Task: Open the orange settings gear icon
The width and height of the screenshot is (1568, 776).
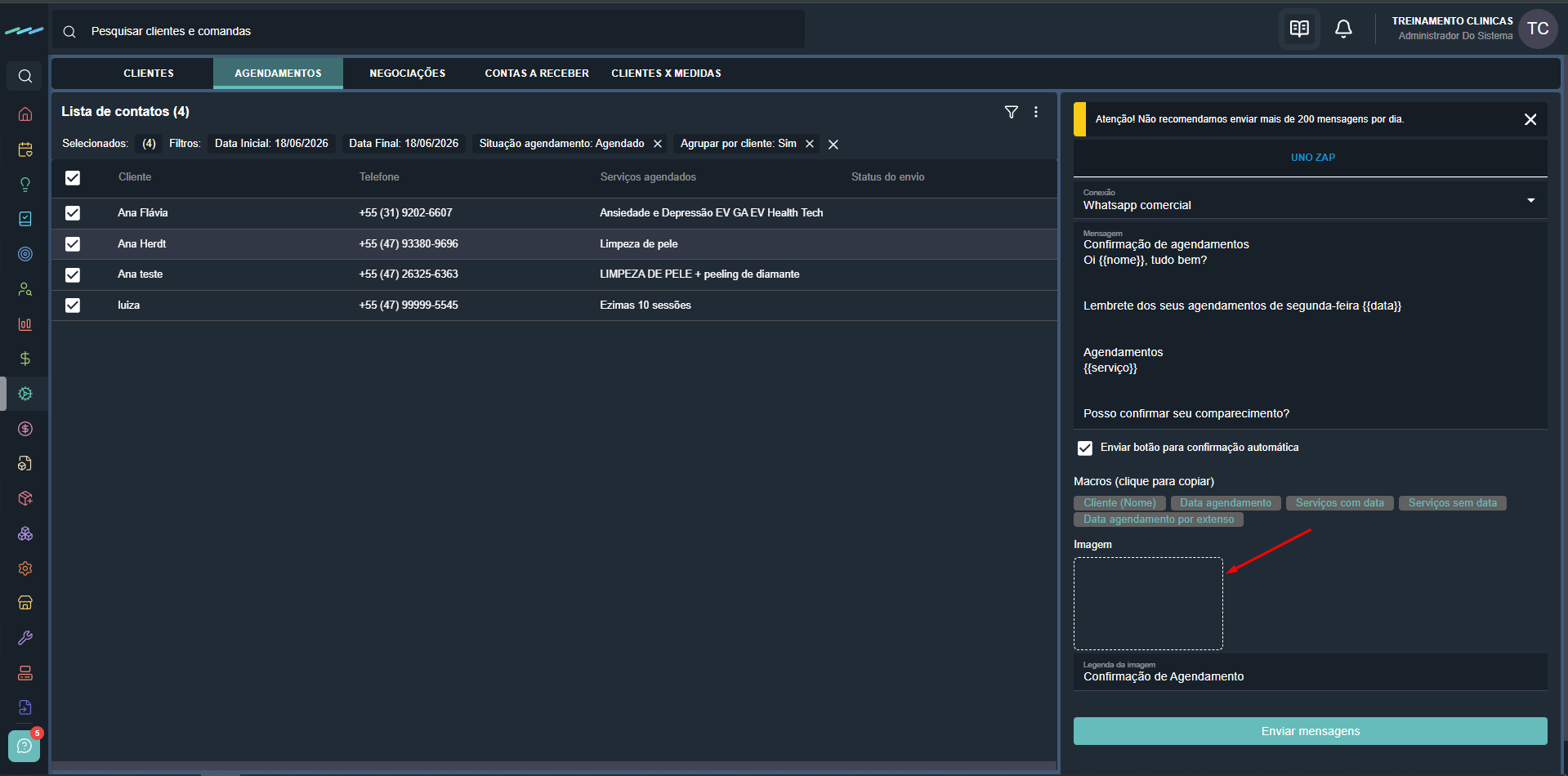Action: 25,569
